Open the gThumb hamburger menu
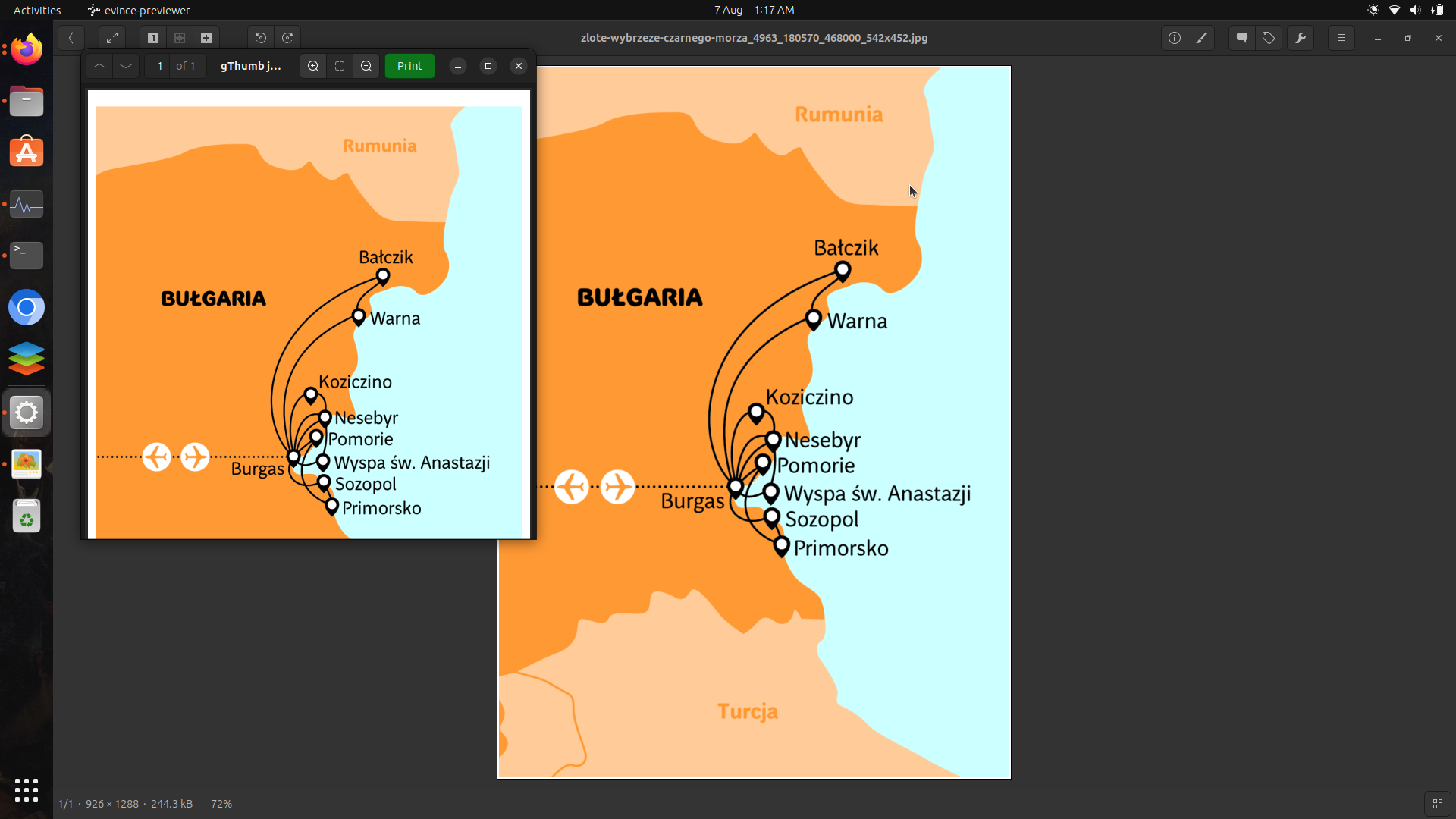 (x=1341, y=38)
